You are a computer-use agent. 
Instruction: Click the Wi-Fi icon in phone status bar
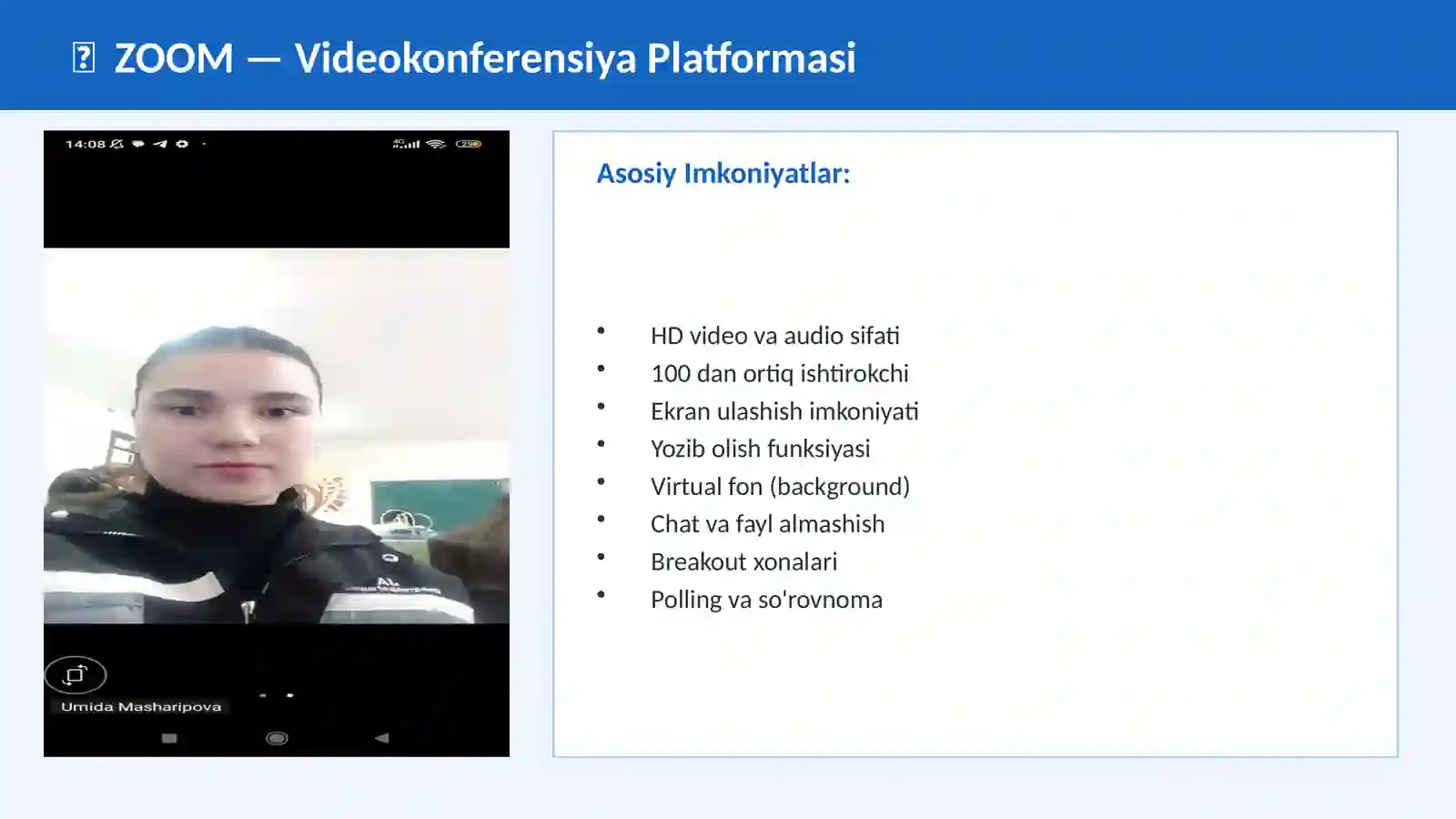click(x=436, y=144)
